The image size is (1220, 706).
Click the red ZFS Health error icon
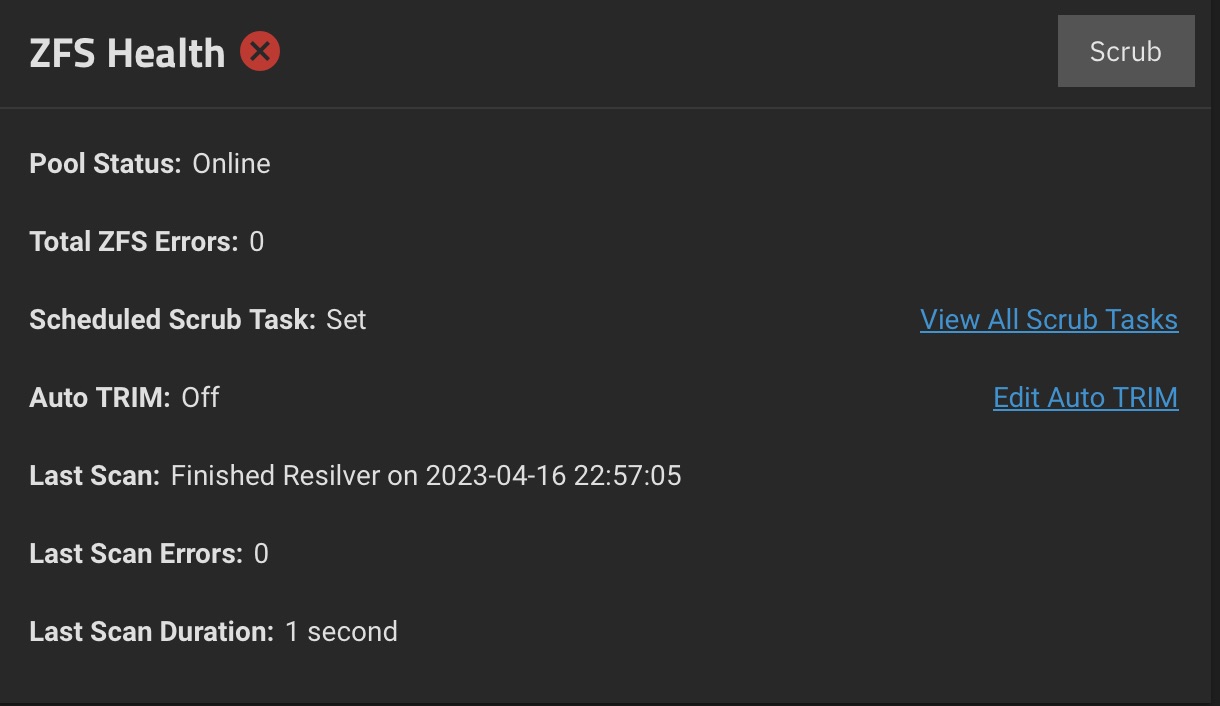coord(260,51)
